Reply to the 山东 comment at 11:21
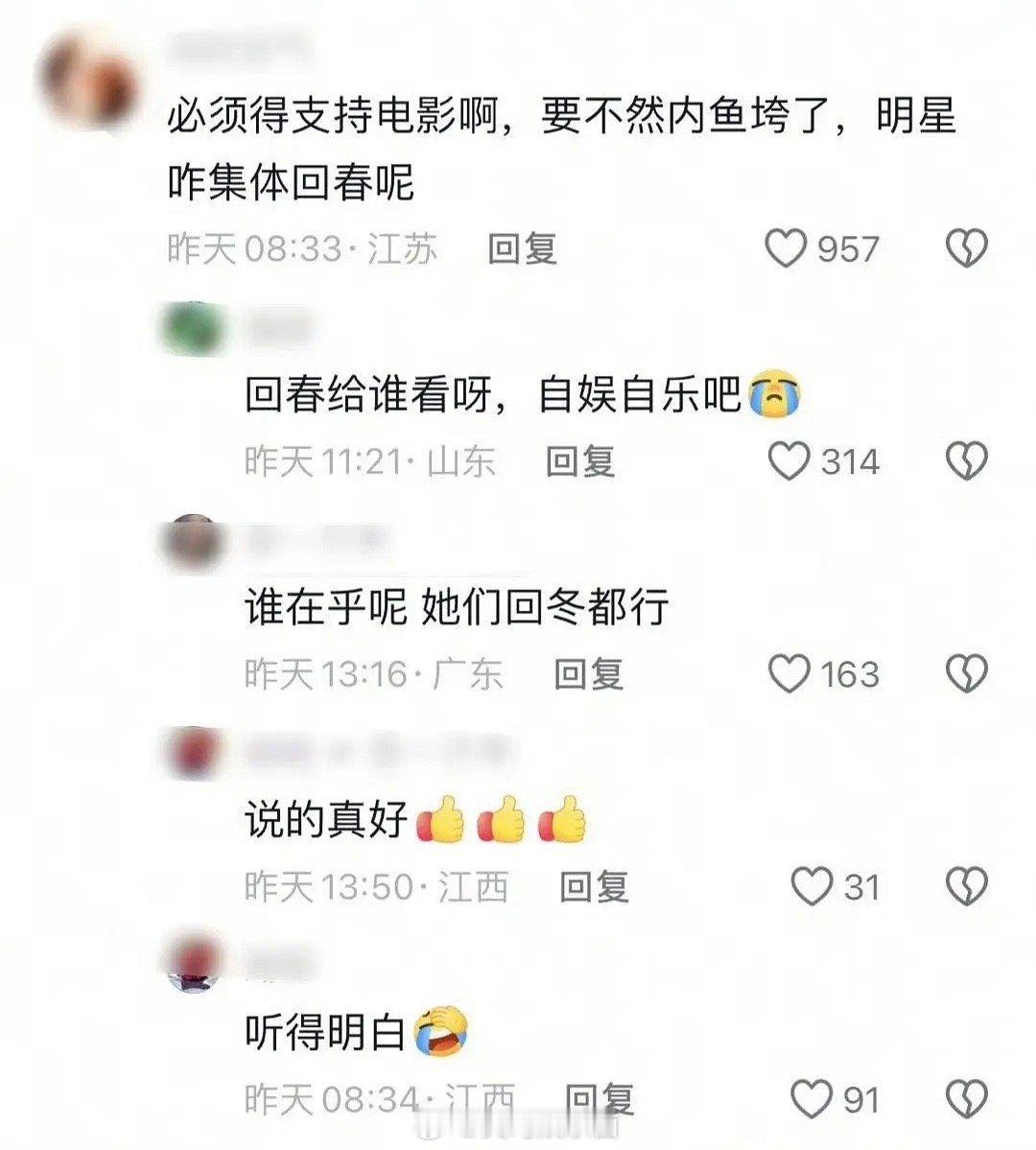The width and height of the screenshot is (1036, 1150). [x=579, y=461]
